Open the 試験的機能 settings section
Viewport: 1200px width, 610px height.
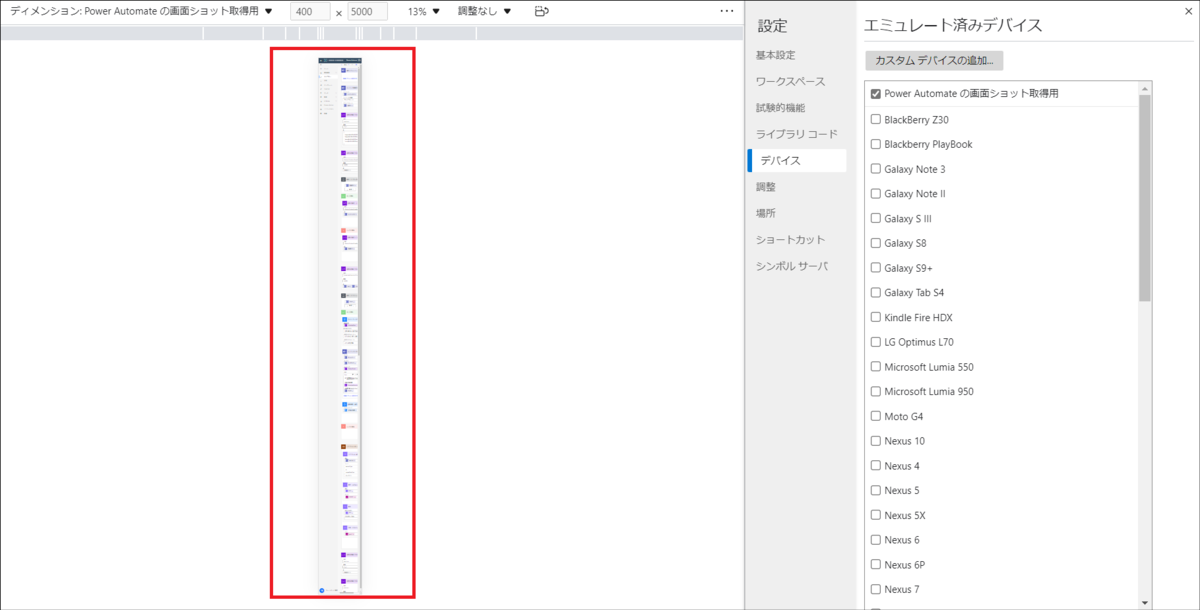(x=780, y=108)
